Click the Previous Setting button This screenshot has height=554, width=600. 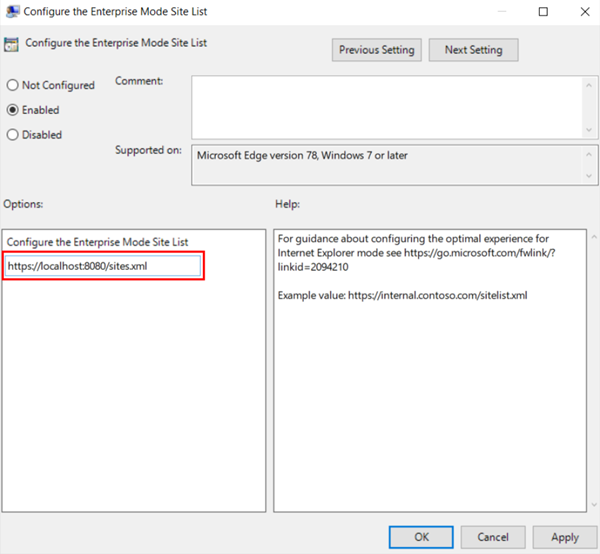[x=377, y=50]
